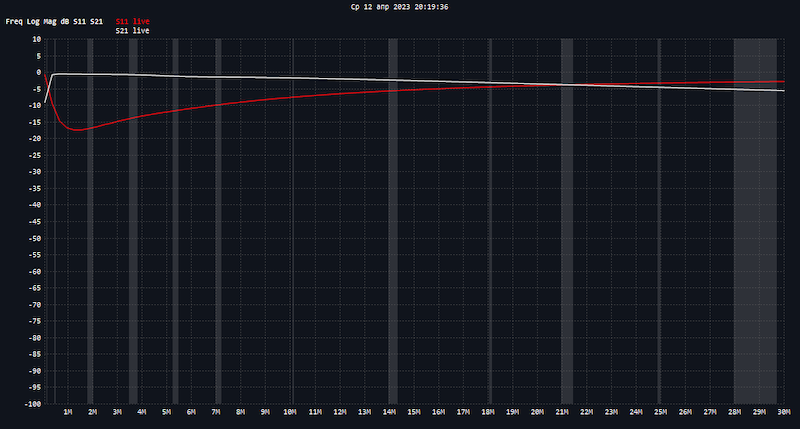Select the shaded band at 21M

point(567,220)
